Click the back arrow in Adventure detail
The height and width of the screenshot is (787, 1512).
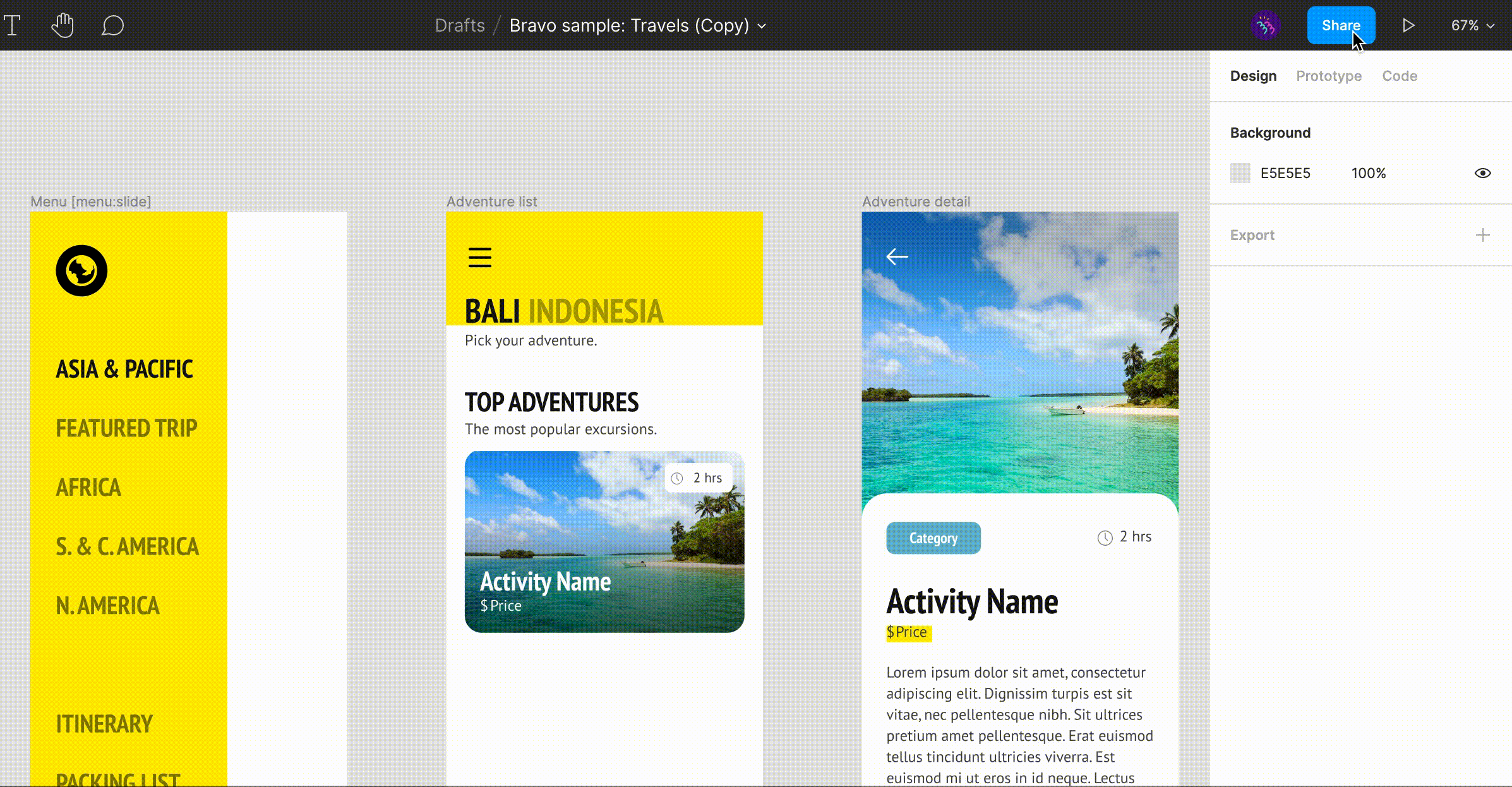[x=897, y=256]
